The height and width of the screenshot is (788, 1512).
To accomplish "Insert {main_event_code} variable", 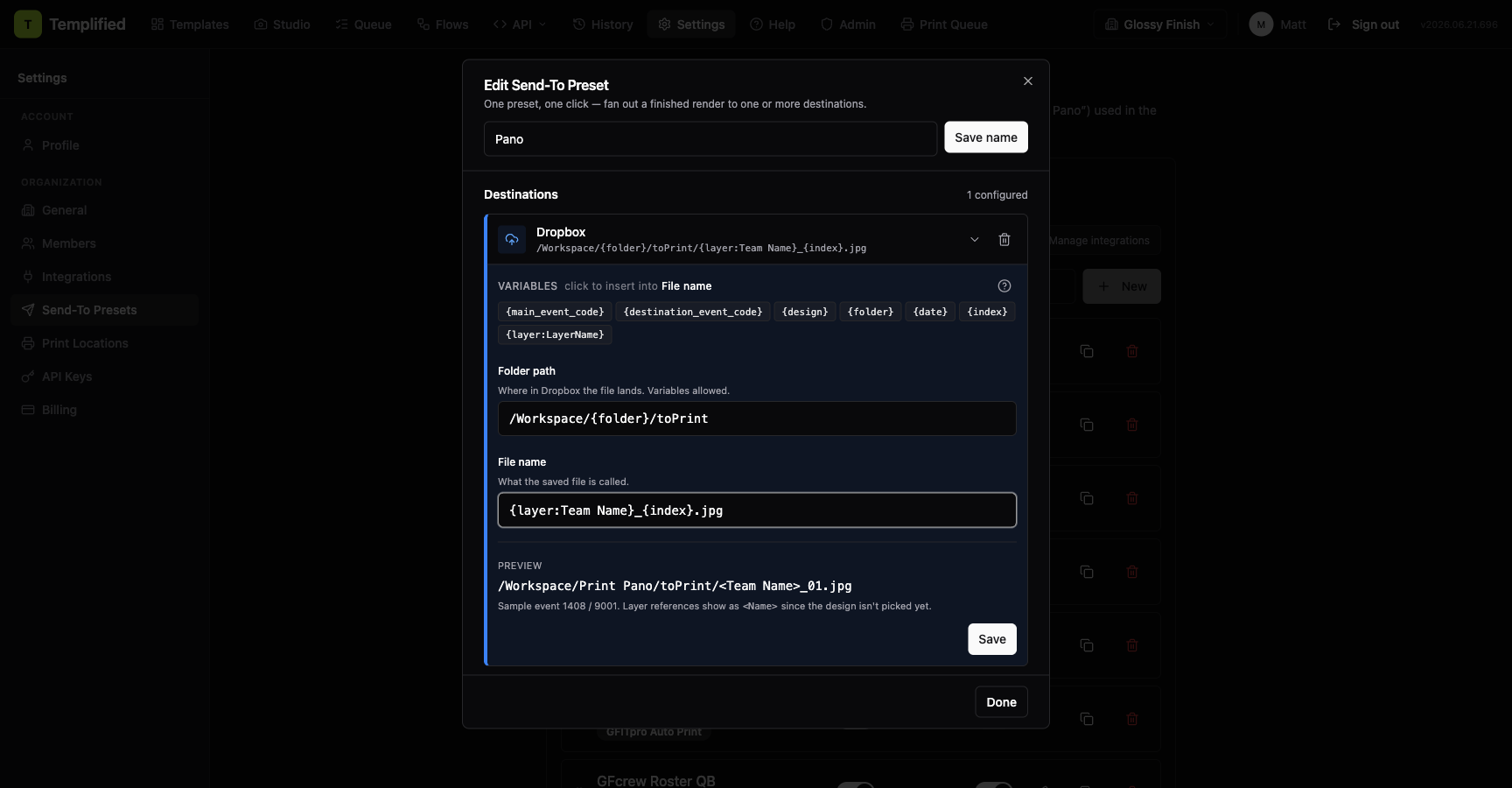I will [555, 312].
